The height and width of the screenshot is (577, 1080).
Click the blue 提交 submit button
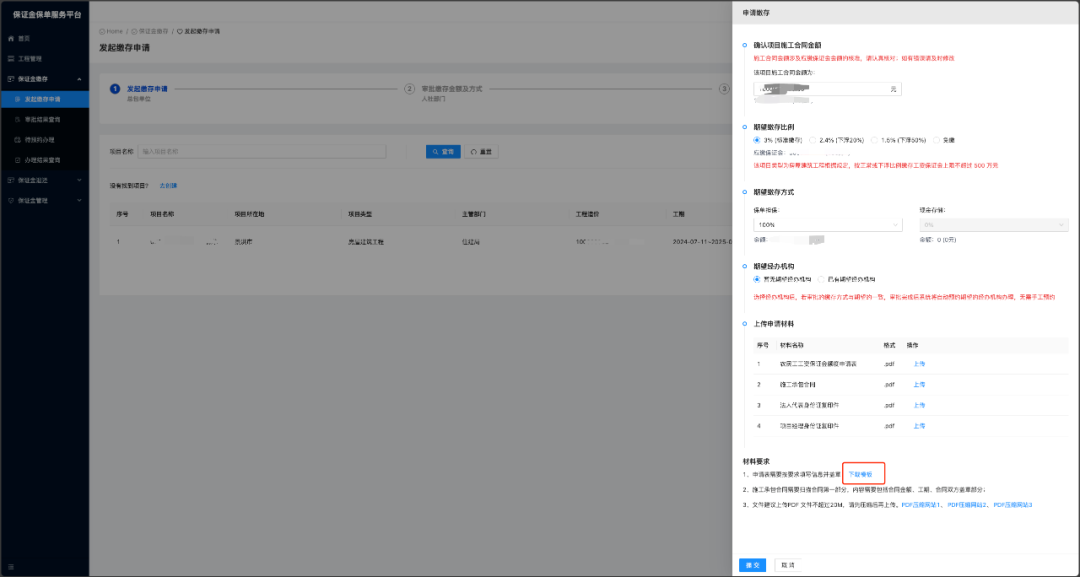coord(752,565)
